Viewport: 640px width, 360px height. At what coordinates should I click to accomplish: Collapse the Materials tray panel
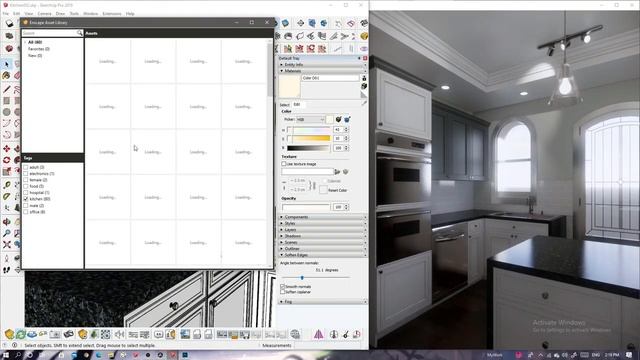pyautogui.click(x=322, y=71)
